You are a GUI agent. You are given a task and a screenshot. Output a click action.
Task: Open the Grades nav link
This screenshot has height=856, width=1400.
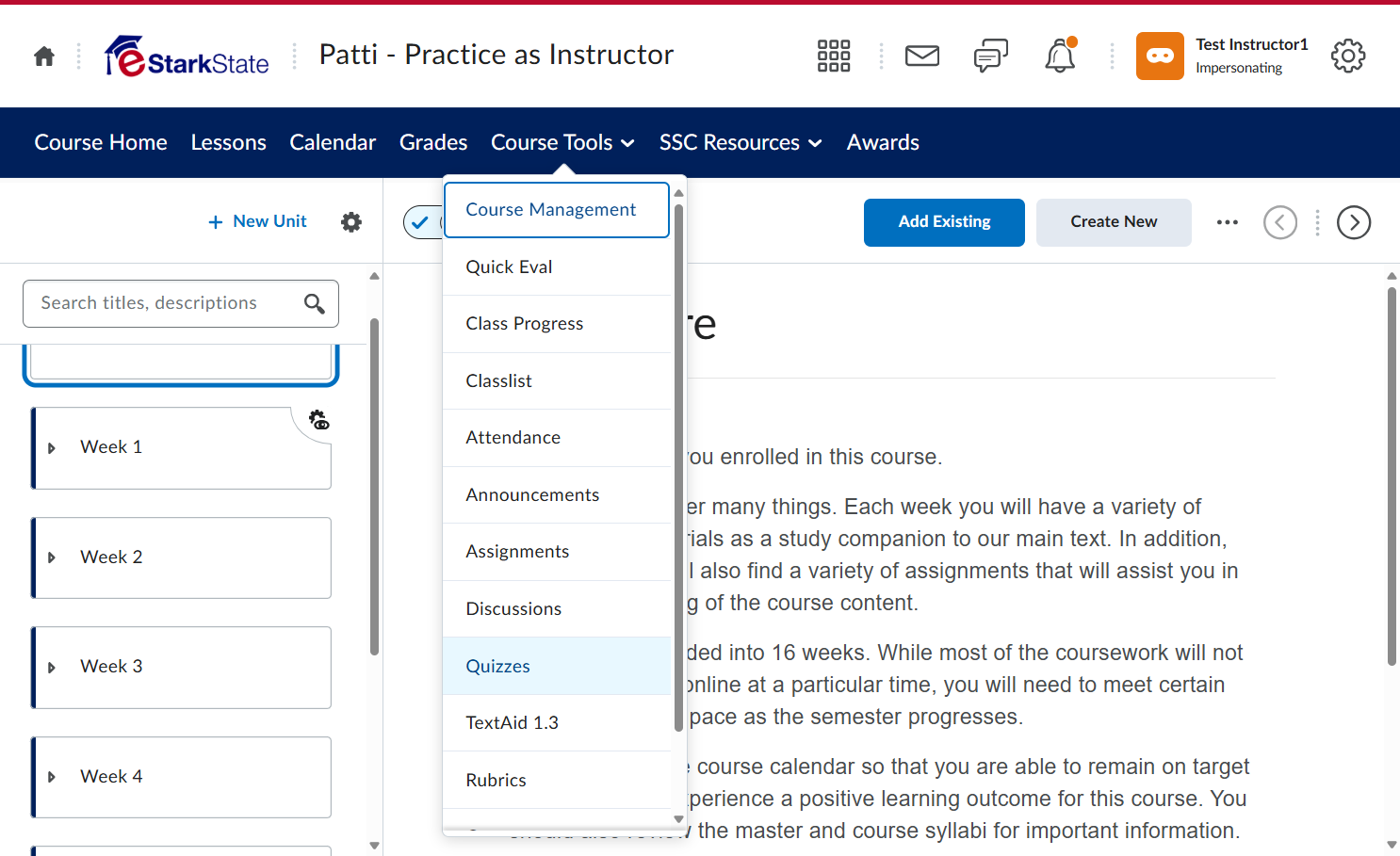coord(433,142)
